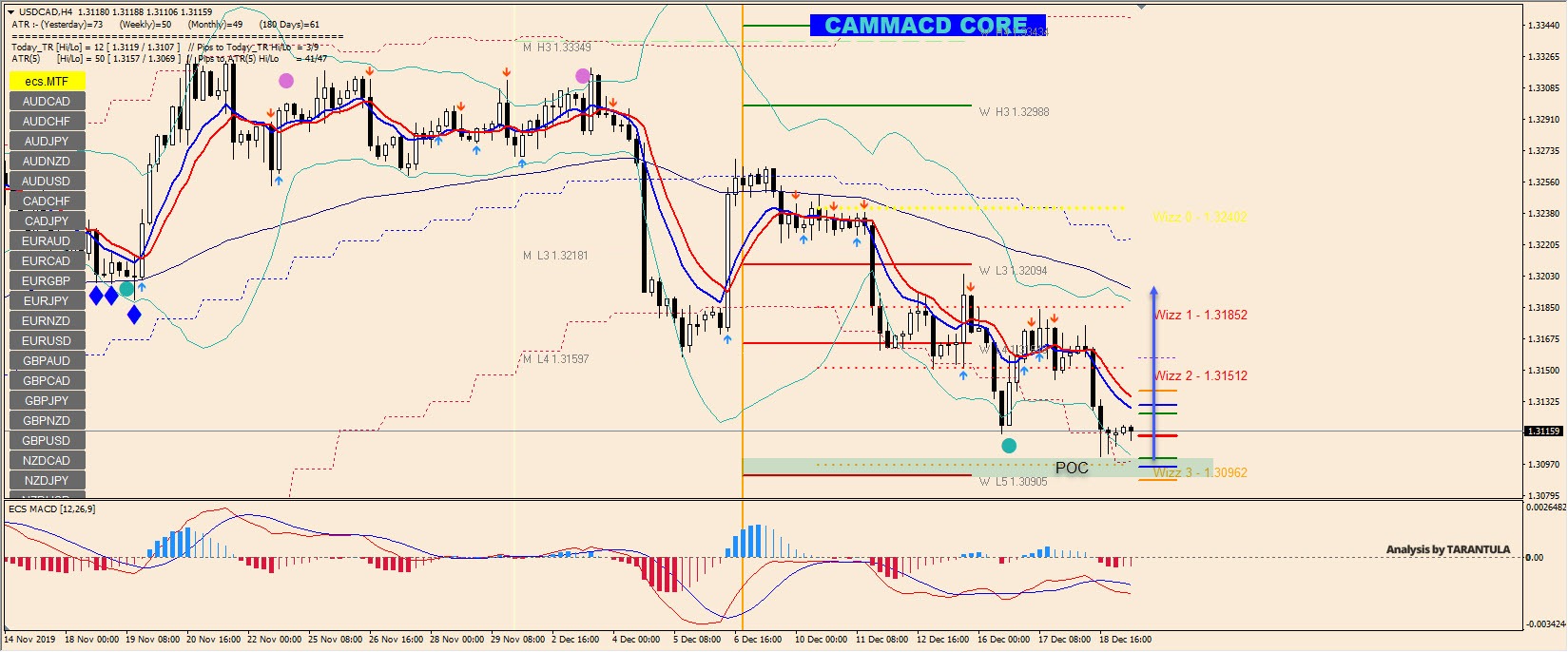The height and width of the screenshot is (652, 1568).
Task: Select the GBPAUD symbol button
Action: (x=47, y=360)
